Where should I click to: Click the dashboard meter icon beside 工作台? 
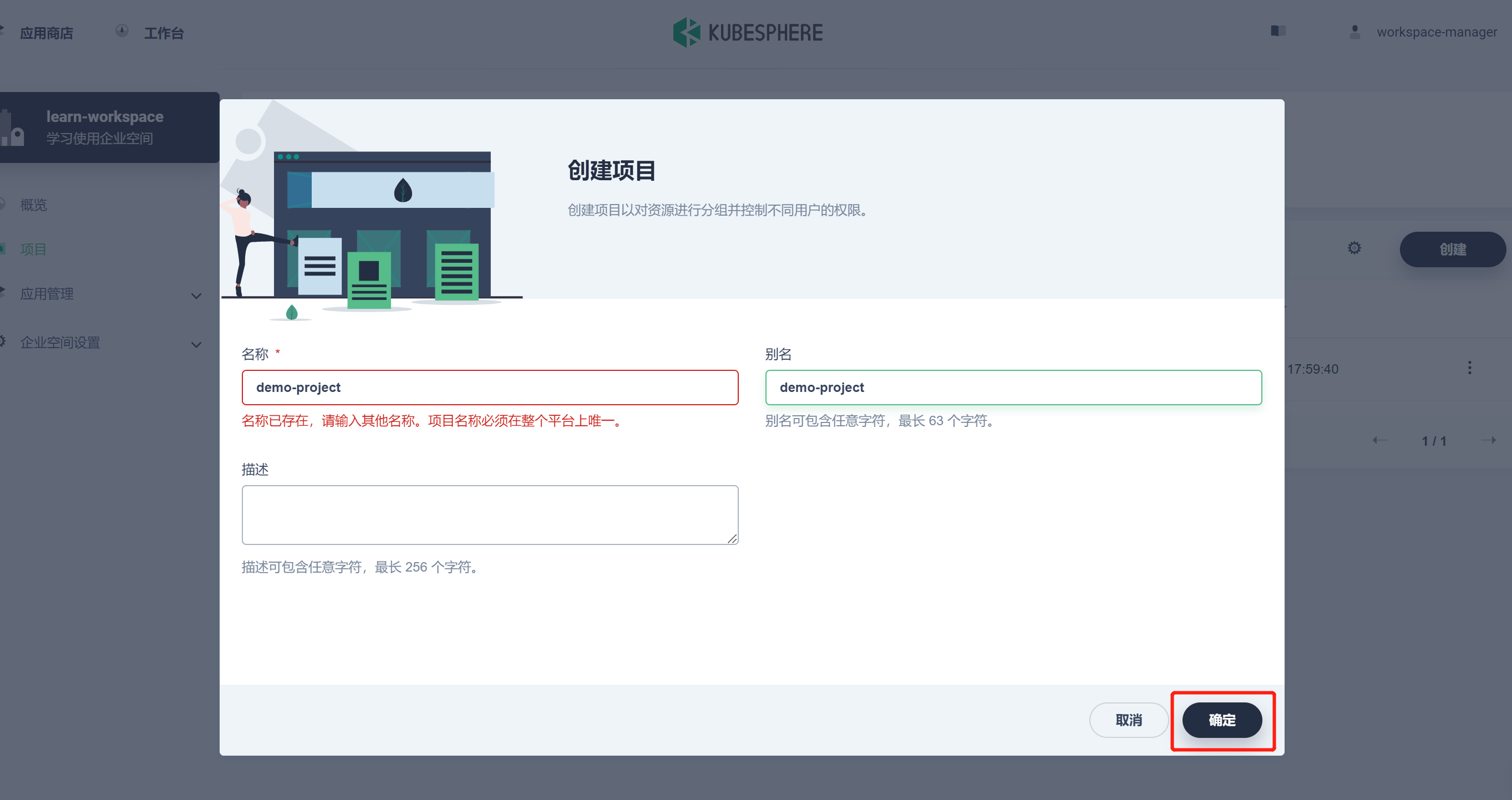[x=122, y=30]
